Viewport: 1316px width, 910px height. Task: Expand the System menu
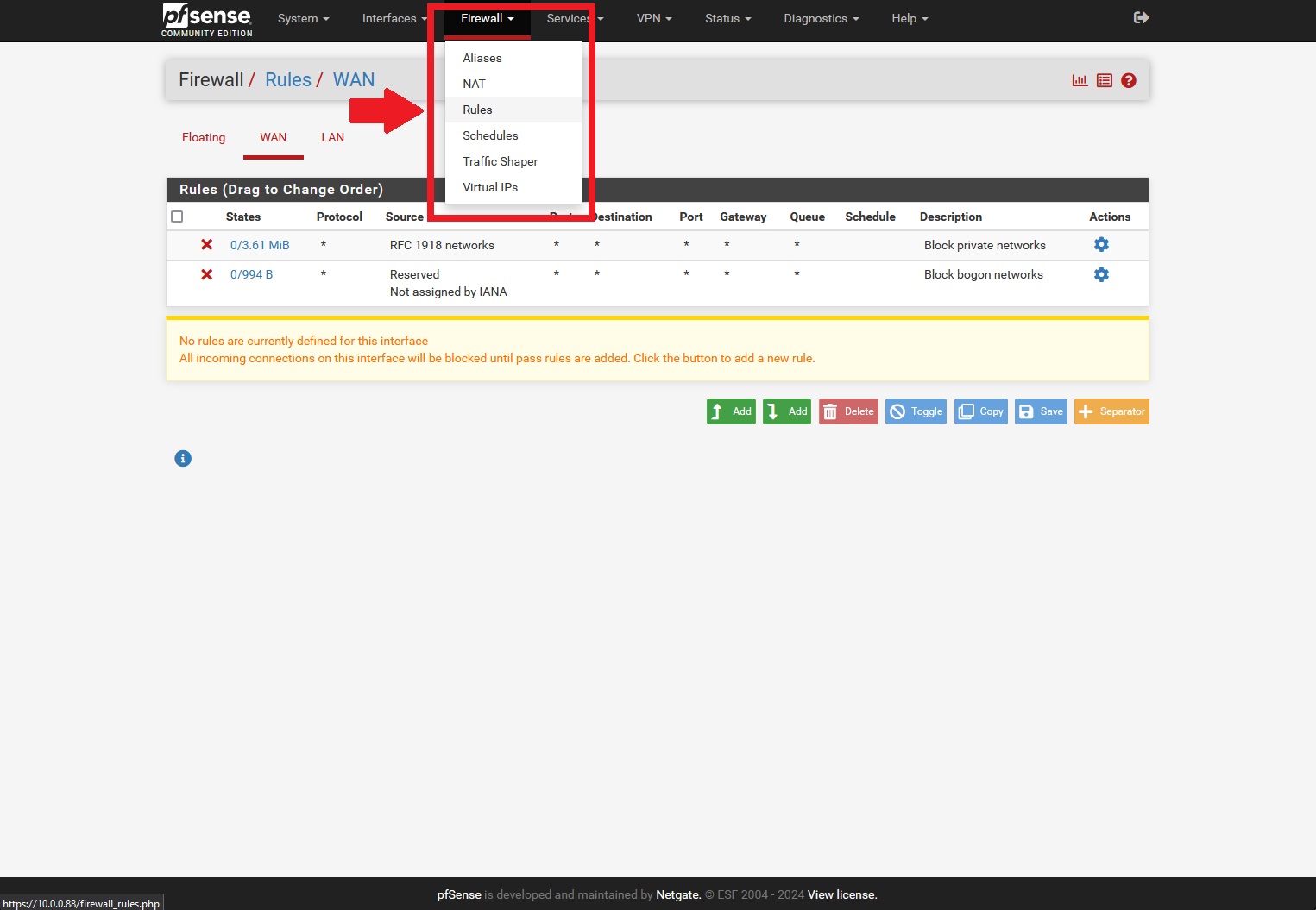(x=304, y=18)
